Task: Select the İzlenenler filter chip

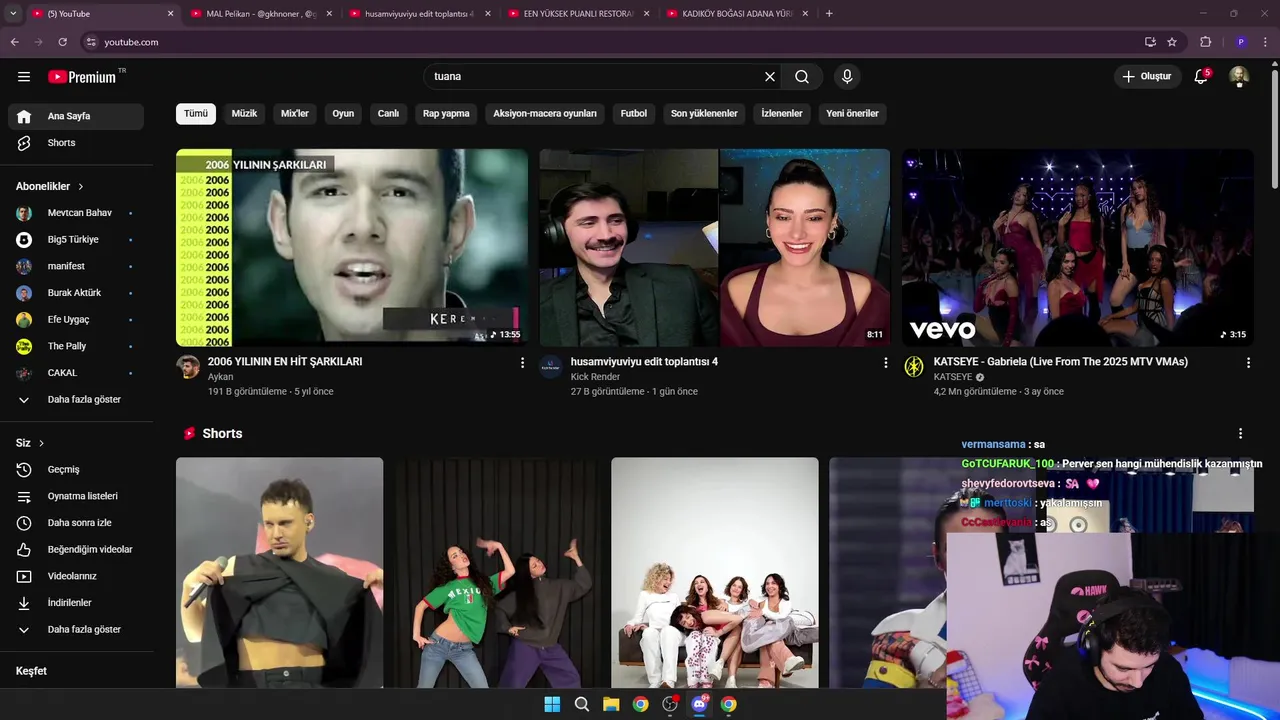Action: click(782, 114)
